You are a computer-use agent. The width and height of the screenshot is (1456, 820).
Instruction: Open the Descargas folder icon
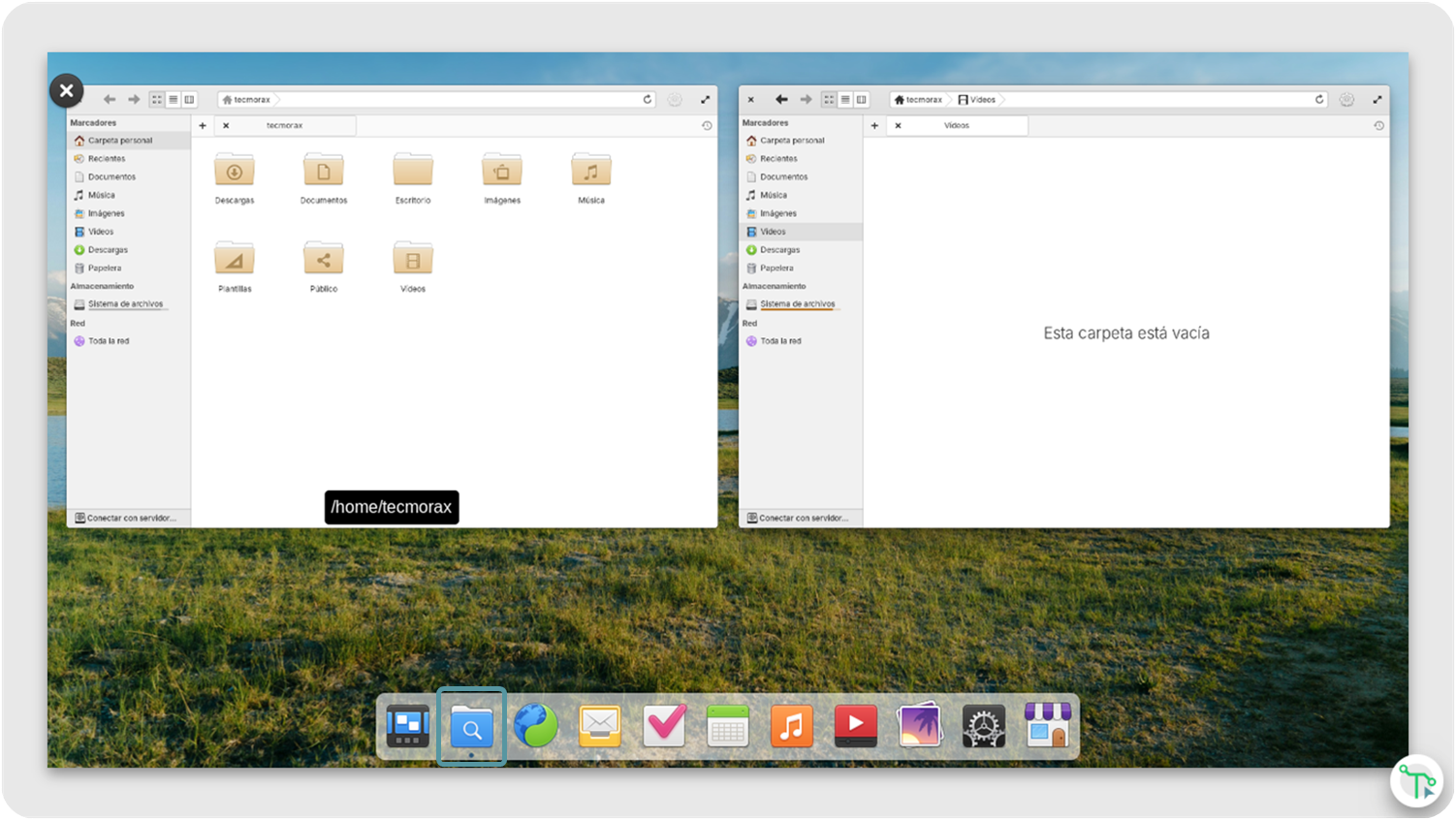tap(235, 172)
